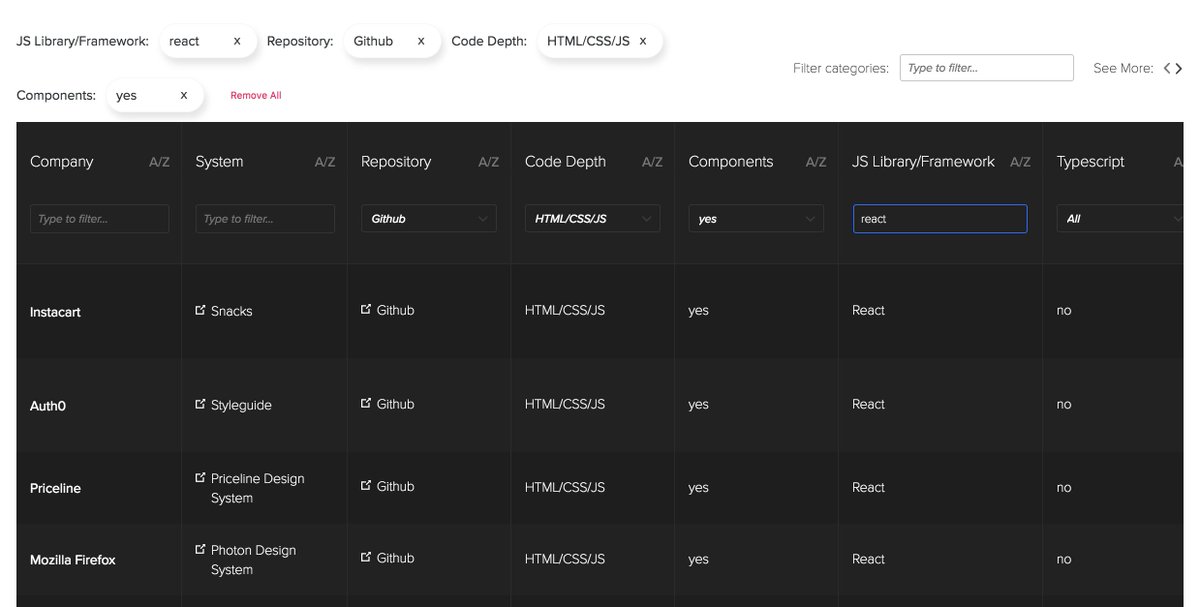Click the System column header
Viewport: 1200px width, 607px height.
click(219, 162)
